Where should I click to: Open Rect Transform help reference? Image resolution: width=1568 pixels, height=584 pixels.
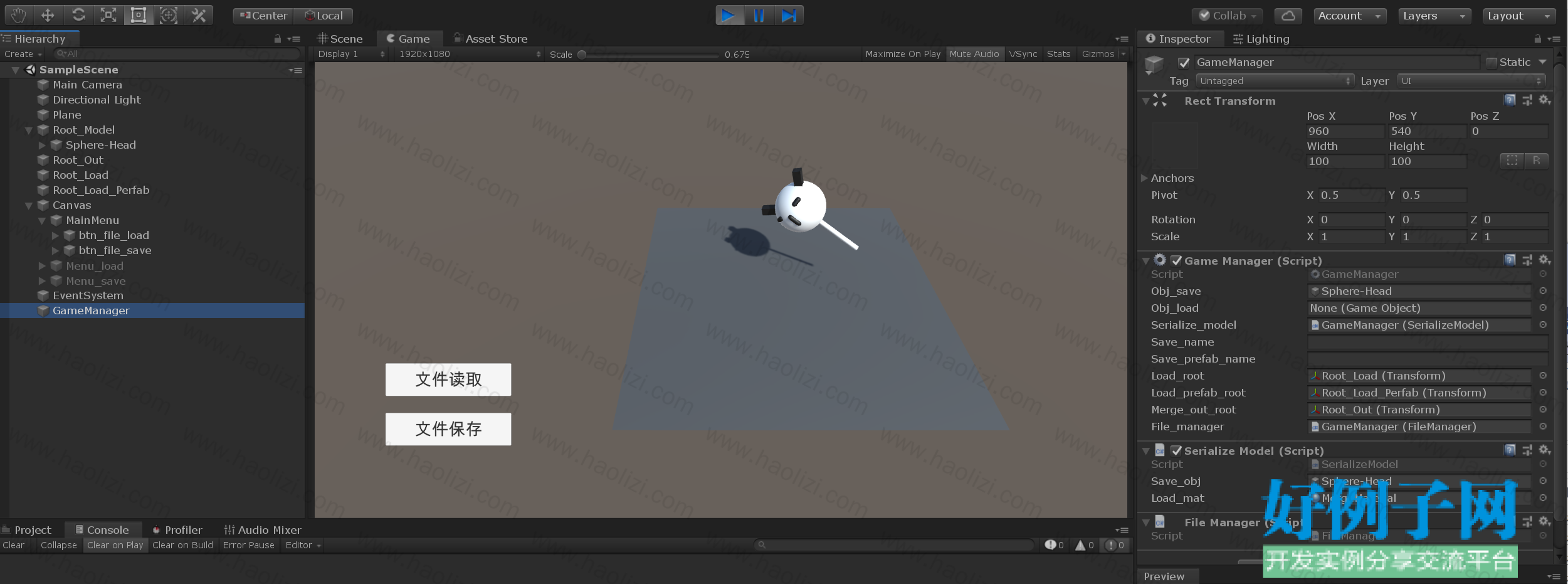point(1510,100)
